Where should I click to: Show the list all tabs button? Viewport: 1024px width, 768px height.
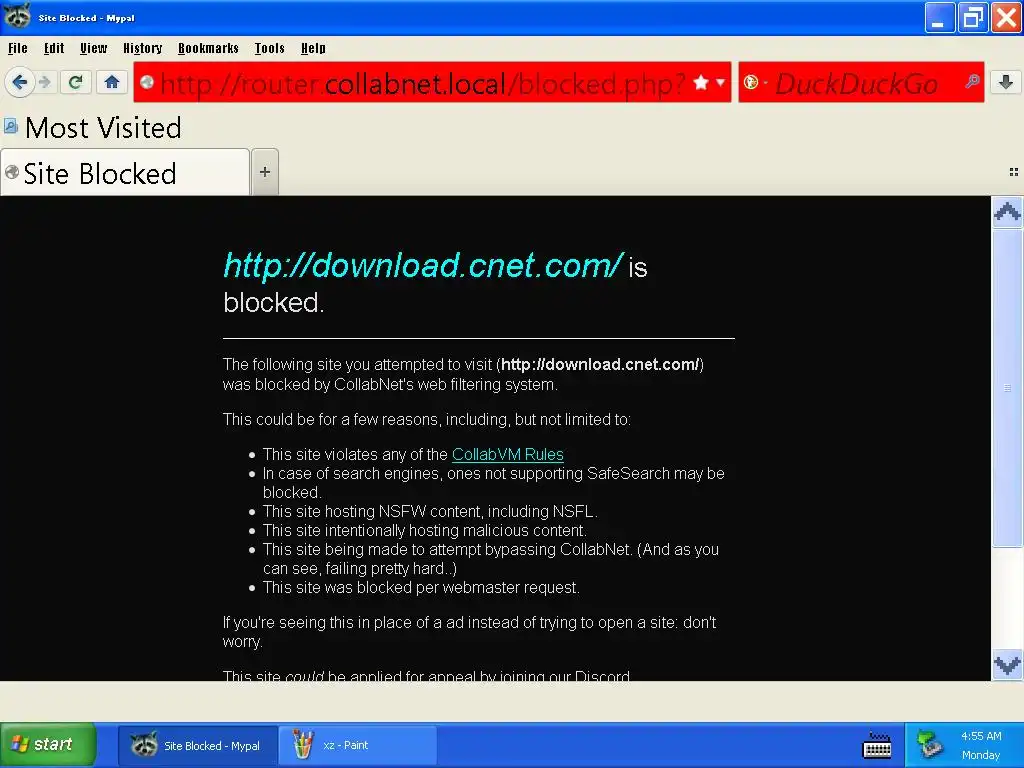coord(1014,172)
